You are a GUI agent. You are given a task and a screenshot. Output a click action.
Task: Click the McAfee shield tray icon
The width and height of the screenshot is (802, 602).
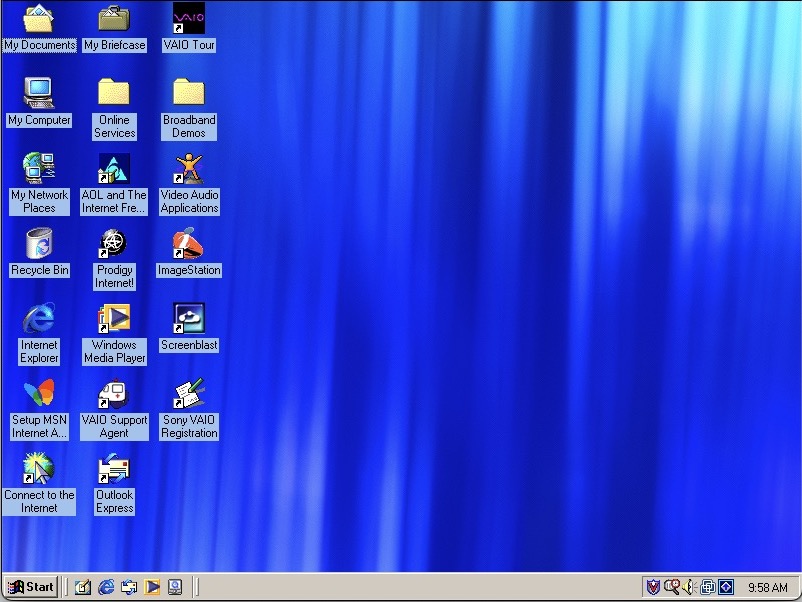[x=653, y=587]
